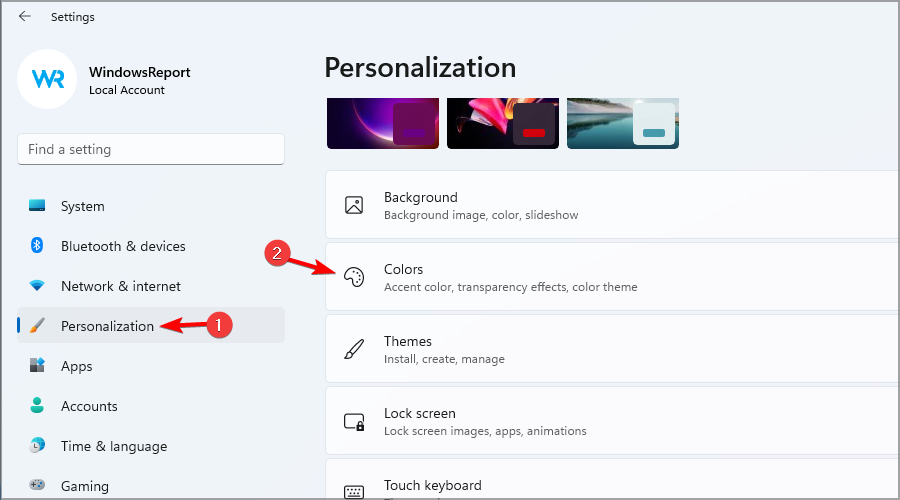Open Bluetooth & devices settings page

click(151, 246)
